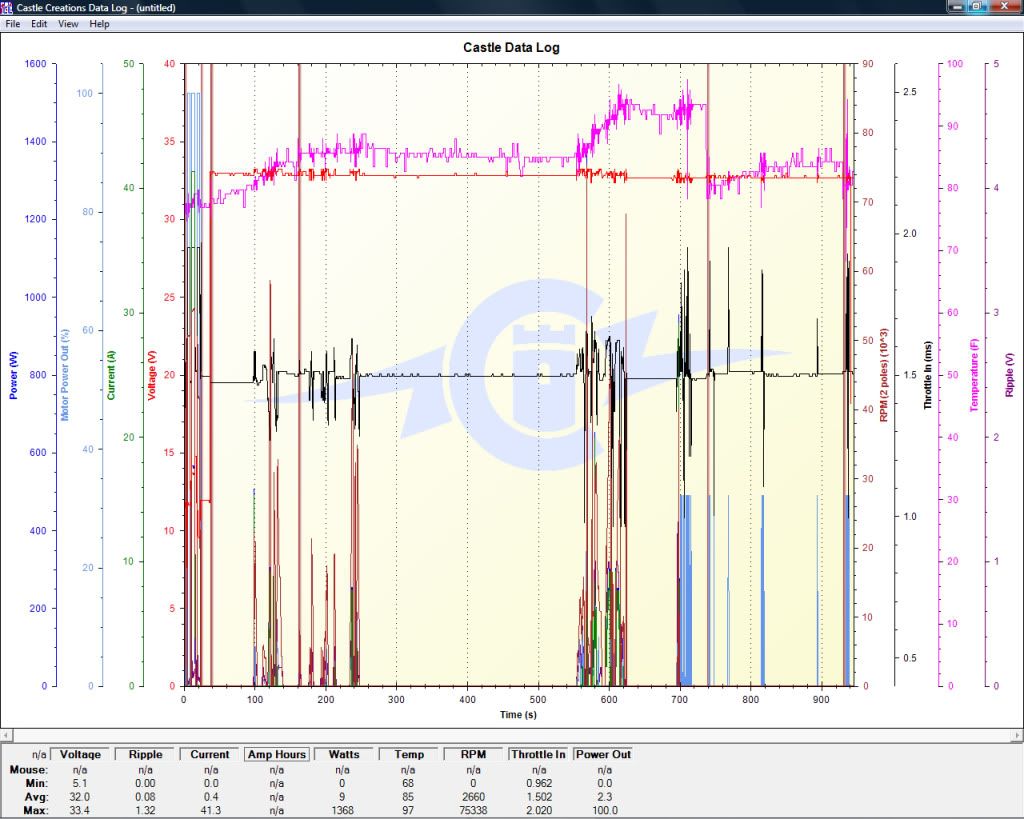Toggle the Throttle In column button
Image resolution: width=1024 pixels, height=819 pixels.
click(539, 754)
